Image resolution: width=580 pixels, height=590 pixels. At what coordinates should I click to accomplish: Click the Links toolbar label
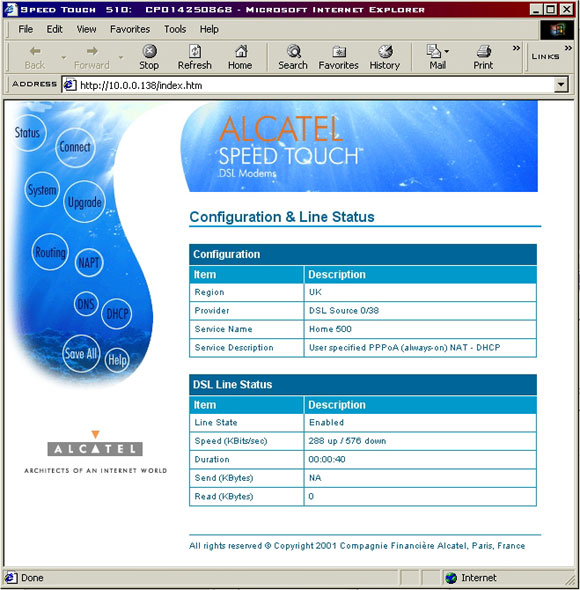tap(545, 56)
